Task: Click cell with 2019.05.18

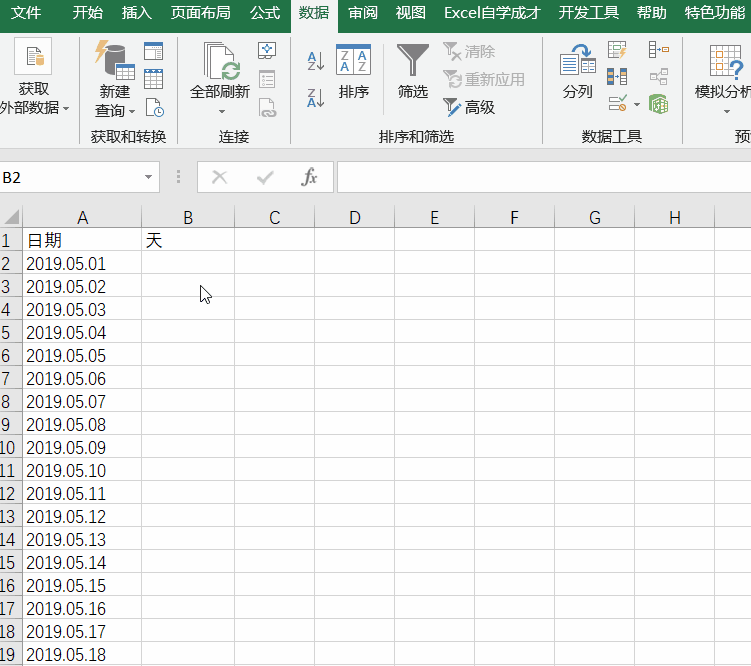Action: point(82,654)
